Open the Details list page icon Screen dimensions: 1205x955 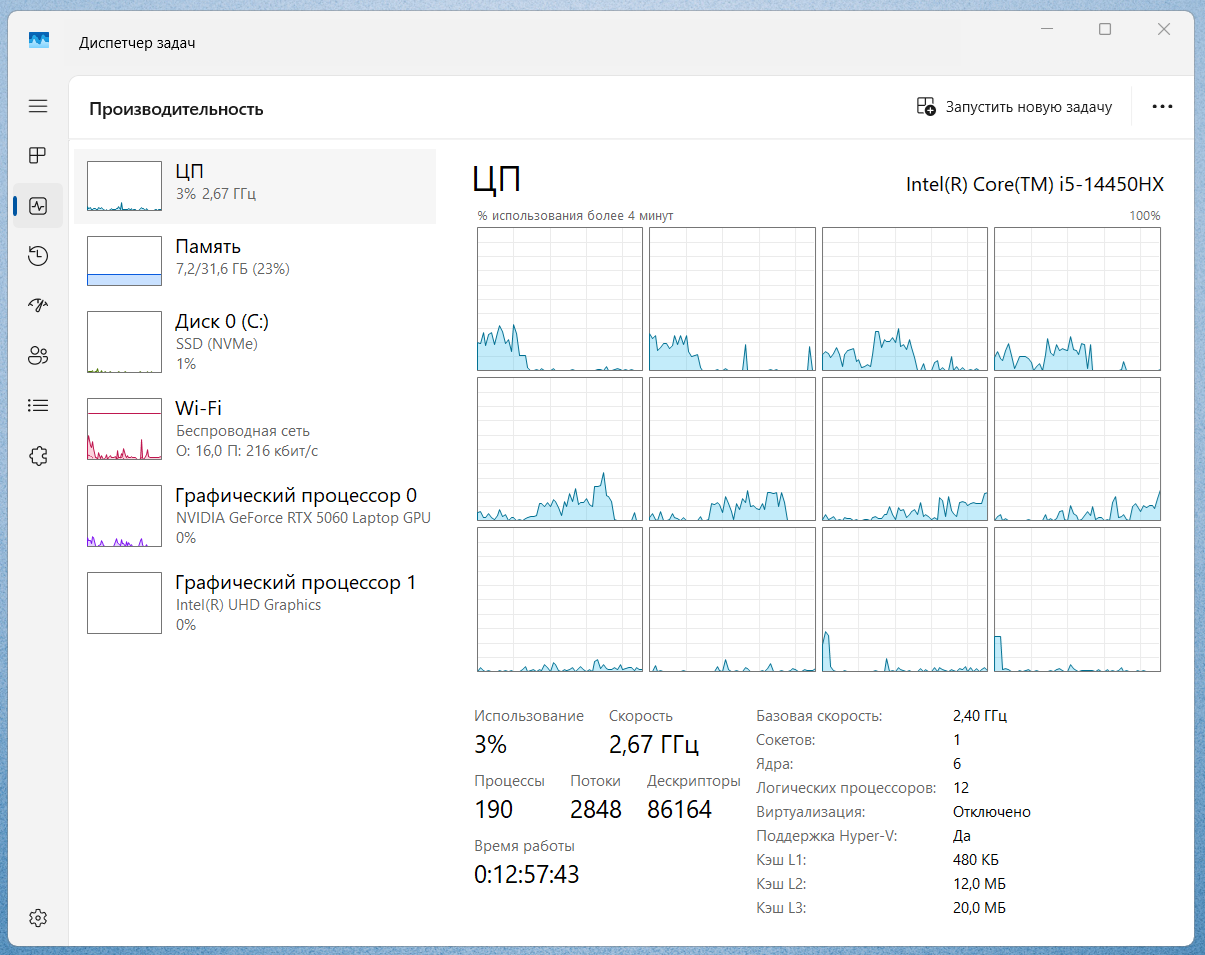[38, 405]
